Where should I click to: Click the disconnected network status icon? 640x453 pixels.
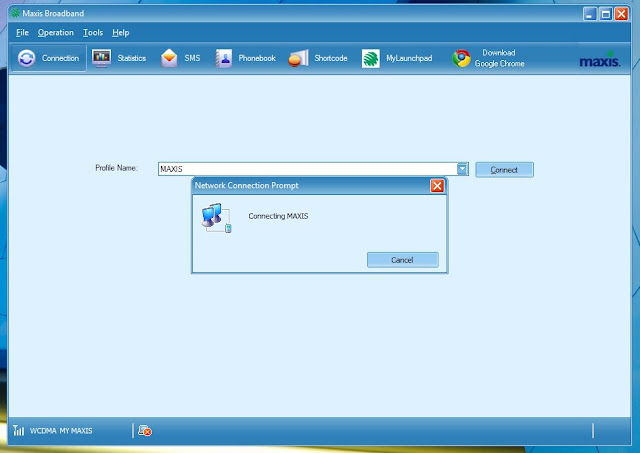144,431
